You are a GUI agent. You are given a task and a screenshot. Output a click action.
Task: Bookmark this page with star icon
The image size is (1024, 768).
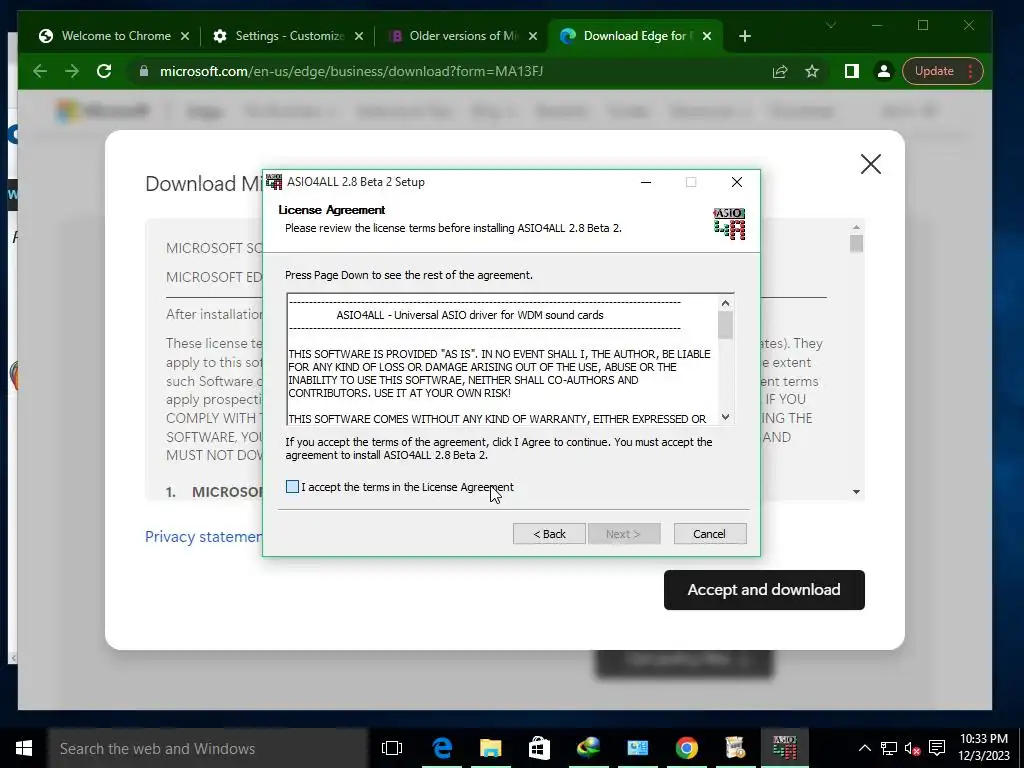812,71
